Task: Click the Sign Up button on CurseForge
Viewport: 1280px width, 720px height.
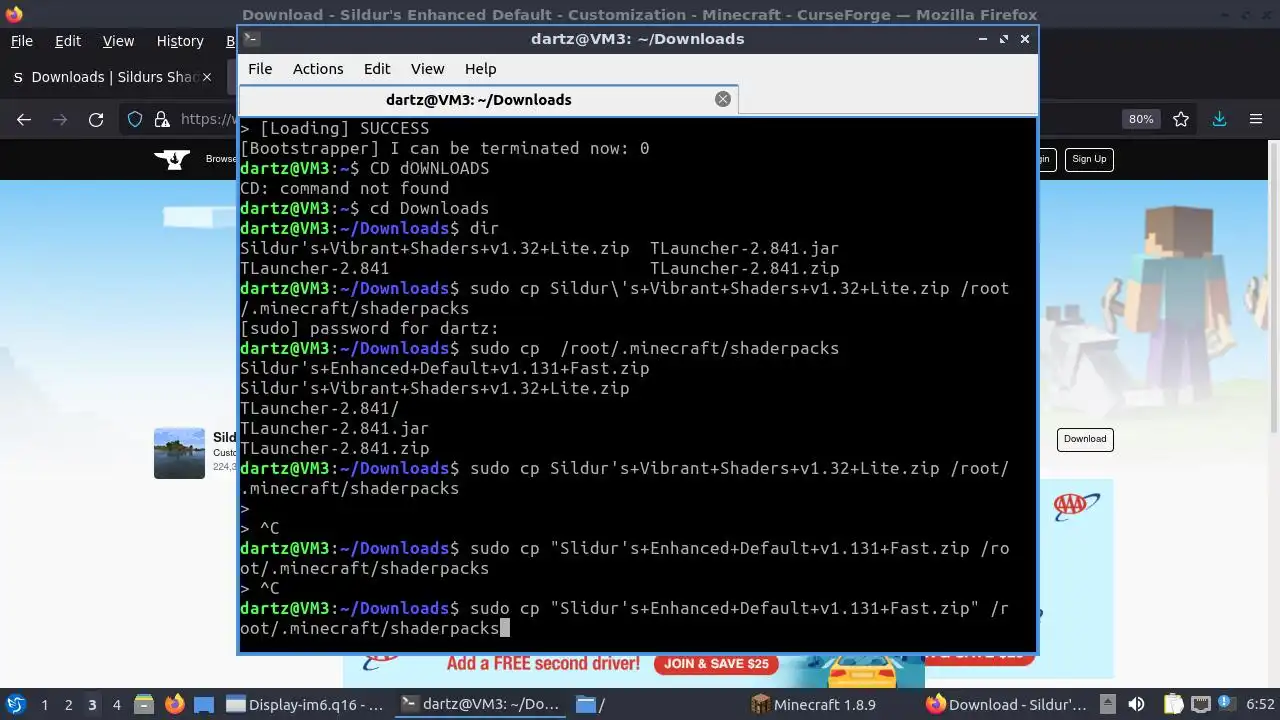Action: click(1089, 159)
